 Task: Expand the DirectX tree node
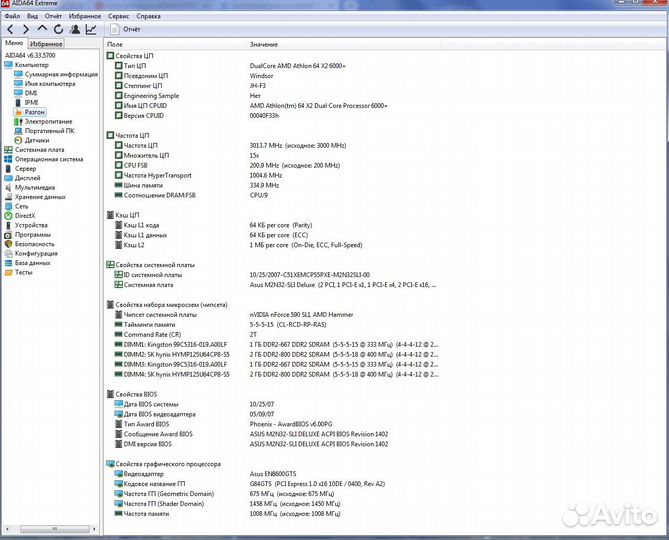pyautogui.click(x=25, y=215)
